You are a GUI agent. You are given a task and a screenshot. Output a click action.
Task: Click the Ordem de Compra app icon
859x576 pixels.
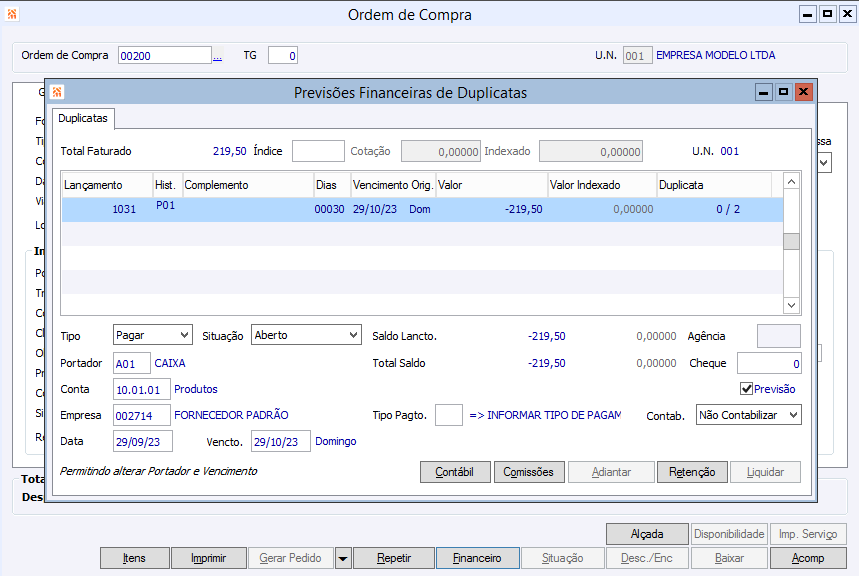(13, 15)
